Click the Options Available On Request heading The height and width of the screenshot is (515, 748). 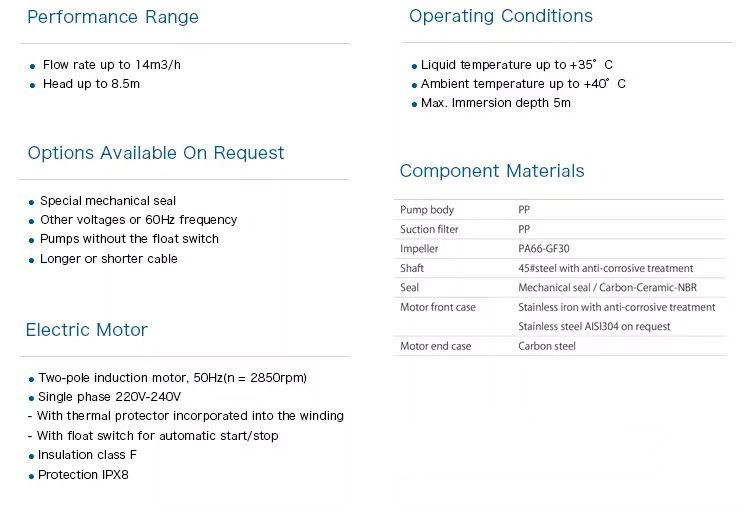click(156, 153)
